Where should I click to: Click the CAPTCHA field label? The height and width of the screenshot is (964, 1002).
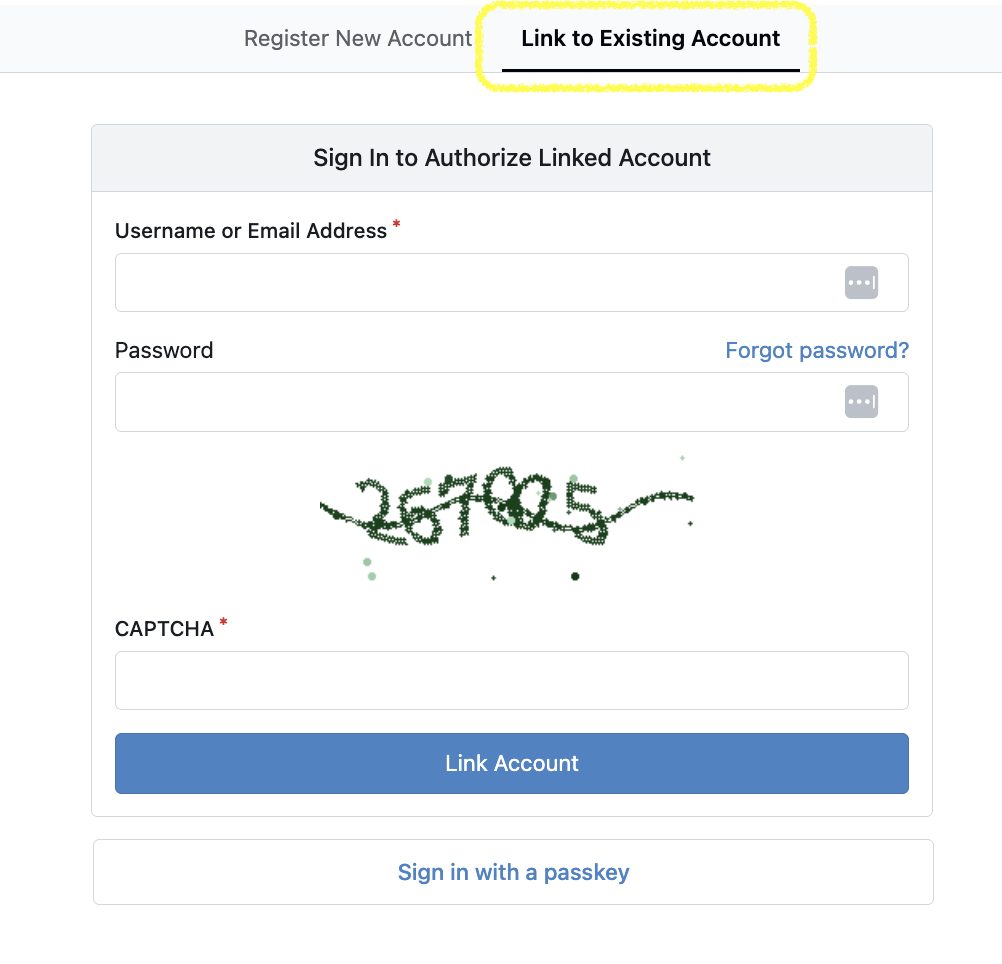click(164, 629)
